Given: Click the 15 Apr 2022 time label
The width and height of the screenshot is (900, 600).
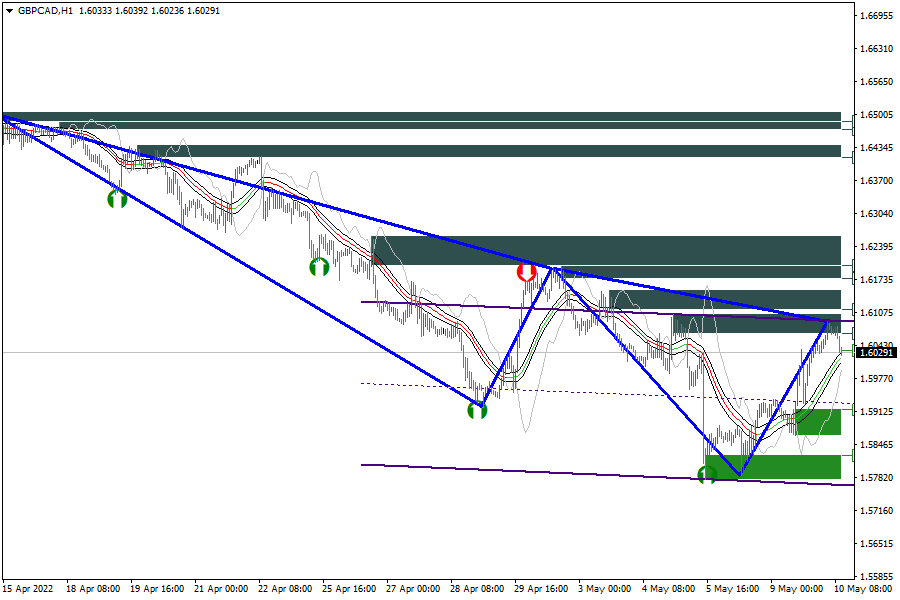Looking at the screenshot, I should [x=28, y=589].
